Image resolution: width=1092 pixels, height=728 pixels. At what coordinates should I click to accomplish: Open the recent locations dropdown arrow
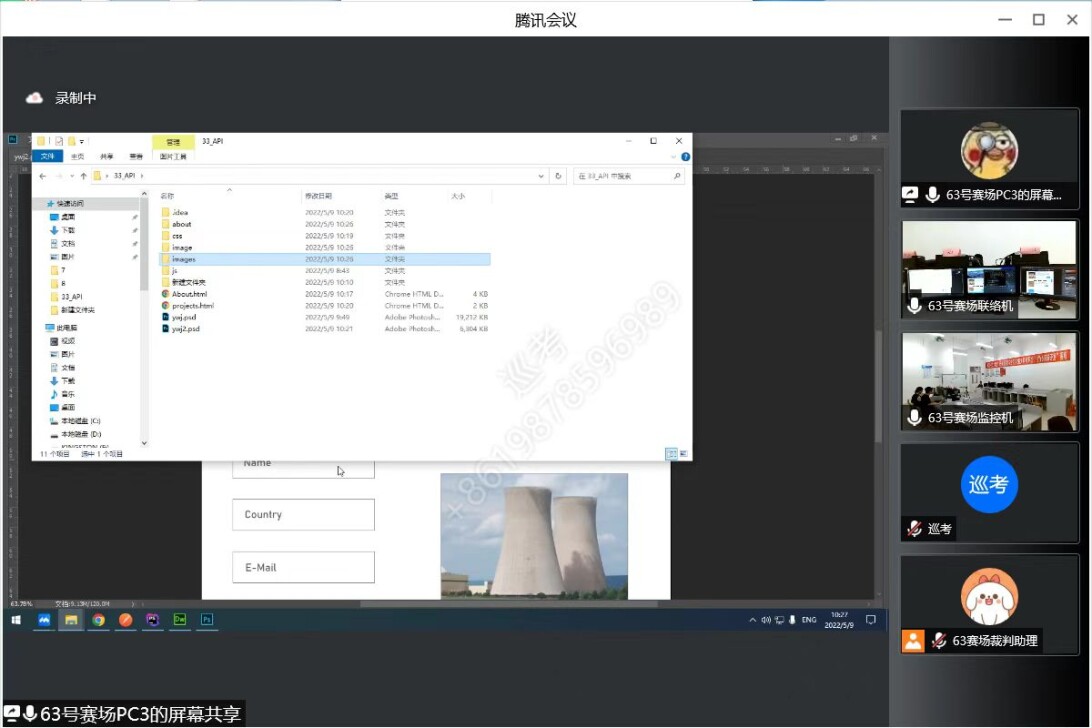click(x=72, y=176)
